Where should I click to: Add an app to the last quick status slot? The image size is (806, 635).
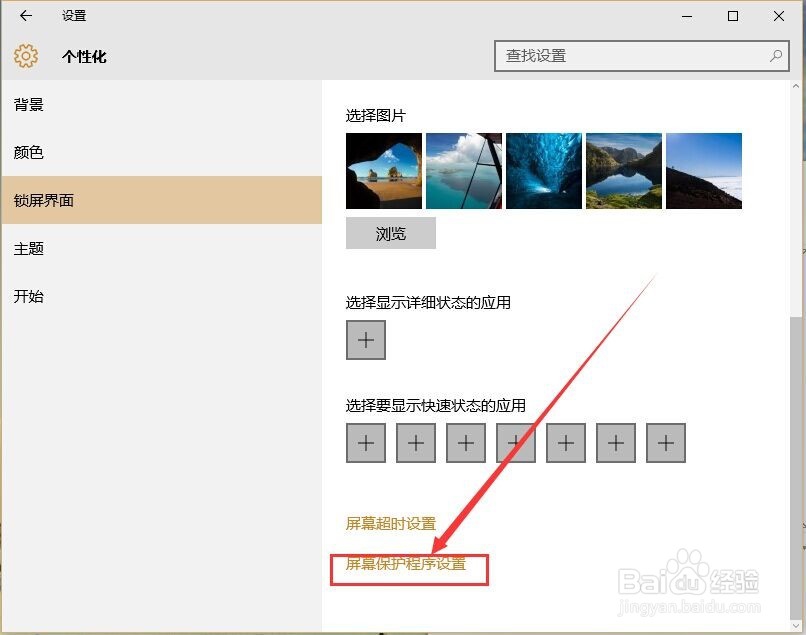coord(665,442)
